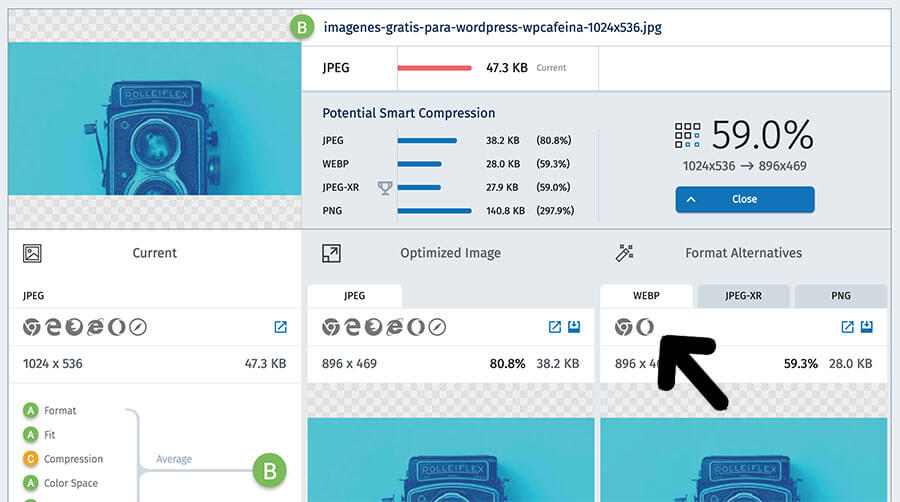Click the Format Alternatives wand icon
900x502 pixels.
pos(625,253)
